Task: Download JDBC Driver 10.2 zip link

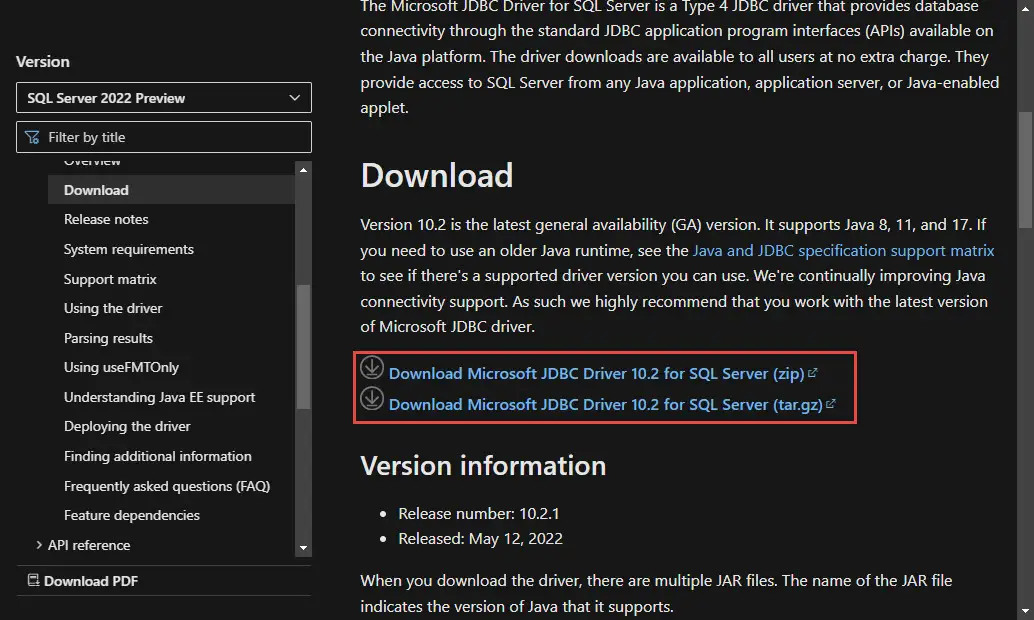Action: click(597, 373)
